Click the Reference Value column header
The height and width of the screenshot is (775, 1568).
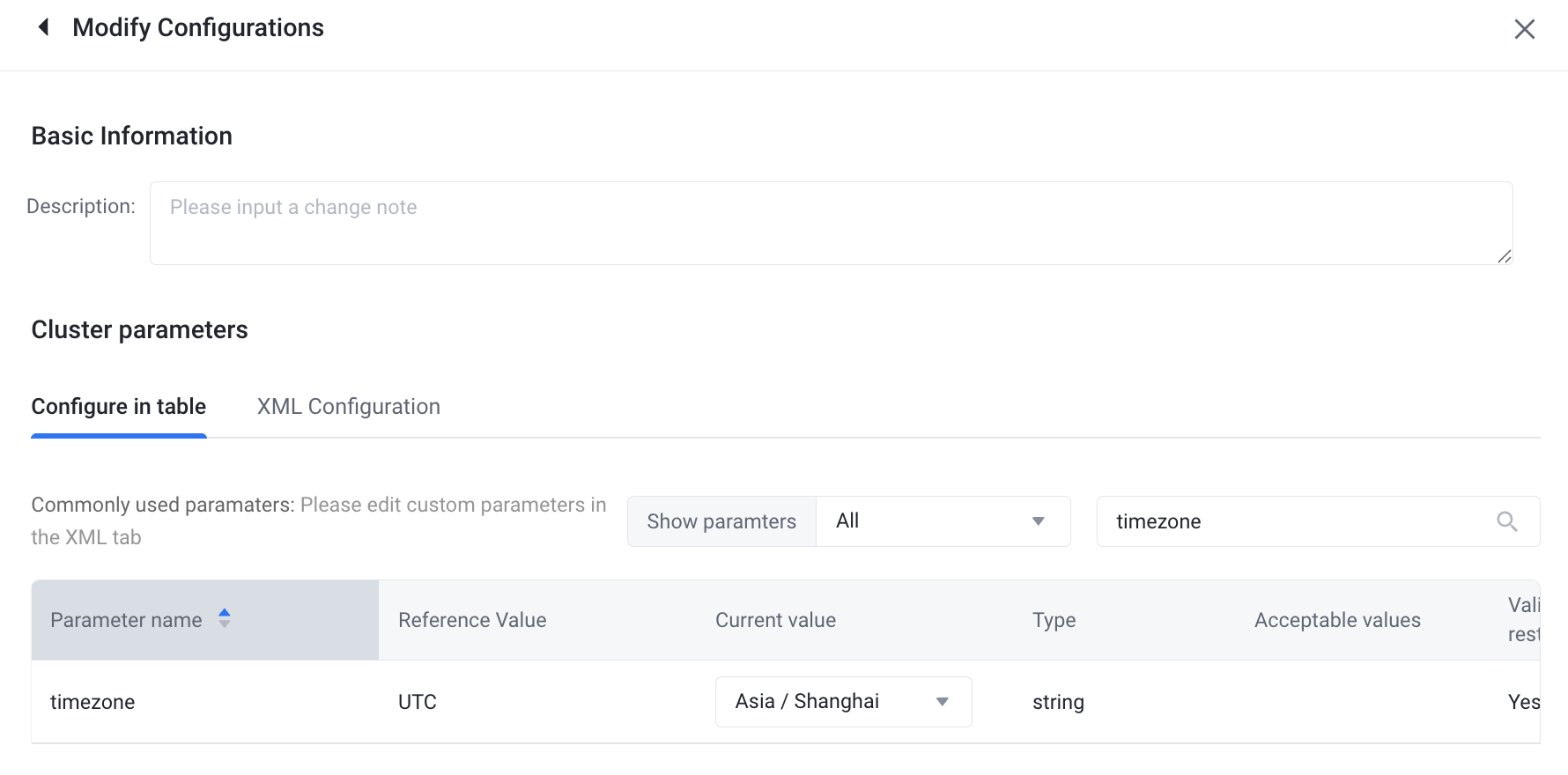[x=472, y=620]
